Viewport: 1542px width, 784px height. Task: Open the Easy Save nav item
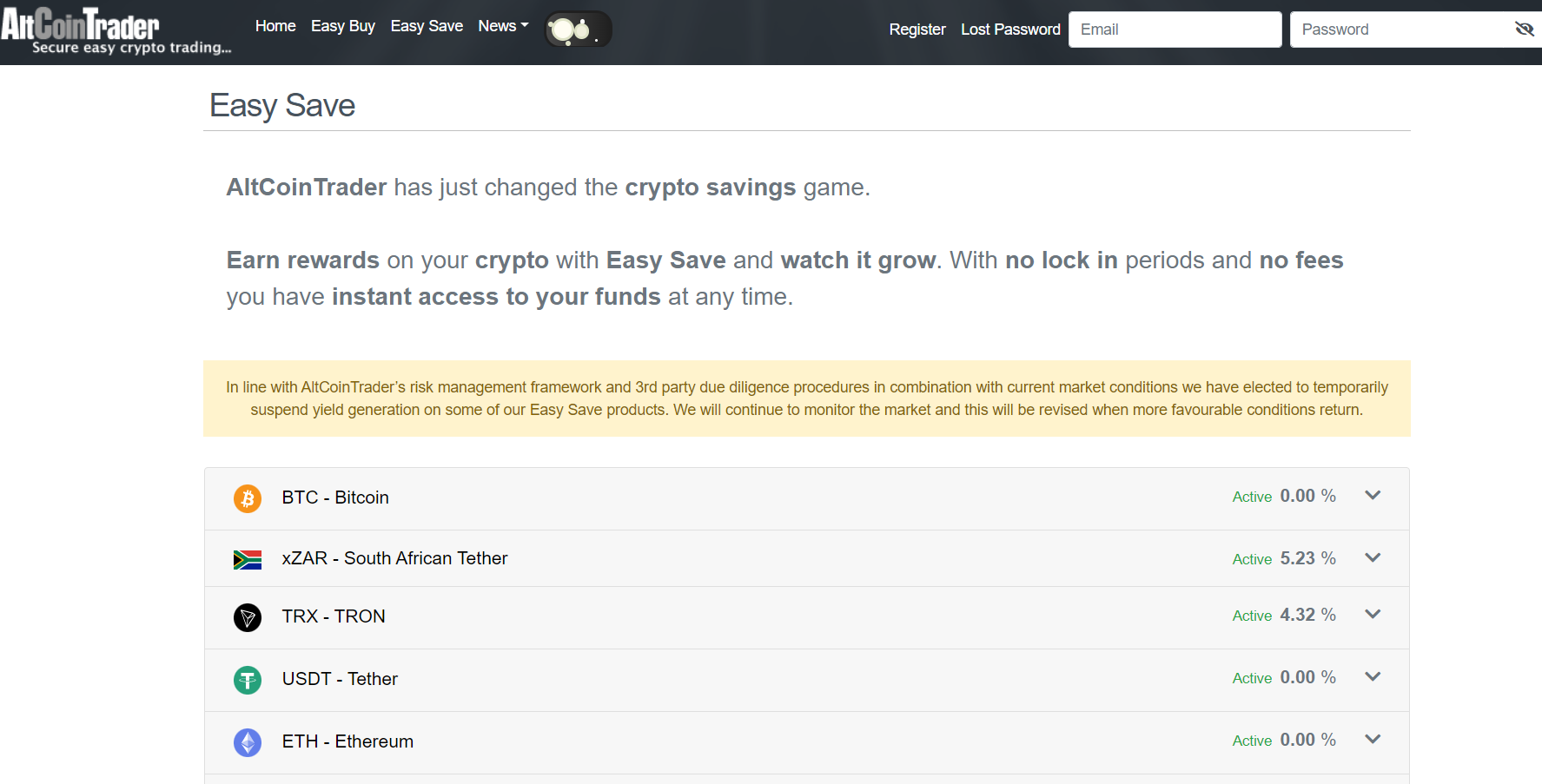[x=427, y=26]
